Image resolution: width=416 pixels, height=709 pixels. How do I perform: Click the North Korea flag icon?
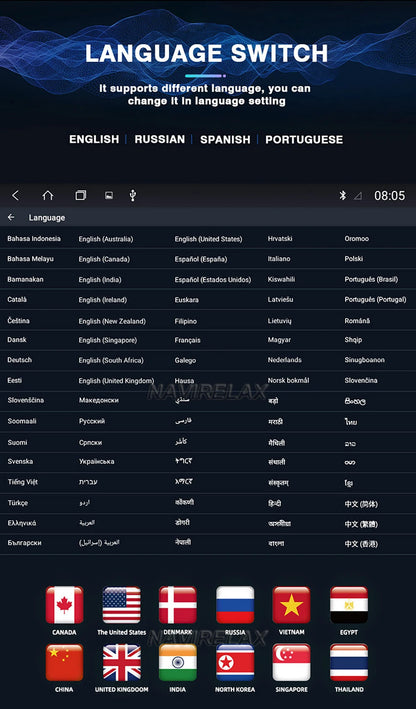coord(235,662)
